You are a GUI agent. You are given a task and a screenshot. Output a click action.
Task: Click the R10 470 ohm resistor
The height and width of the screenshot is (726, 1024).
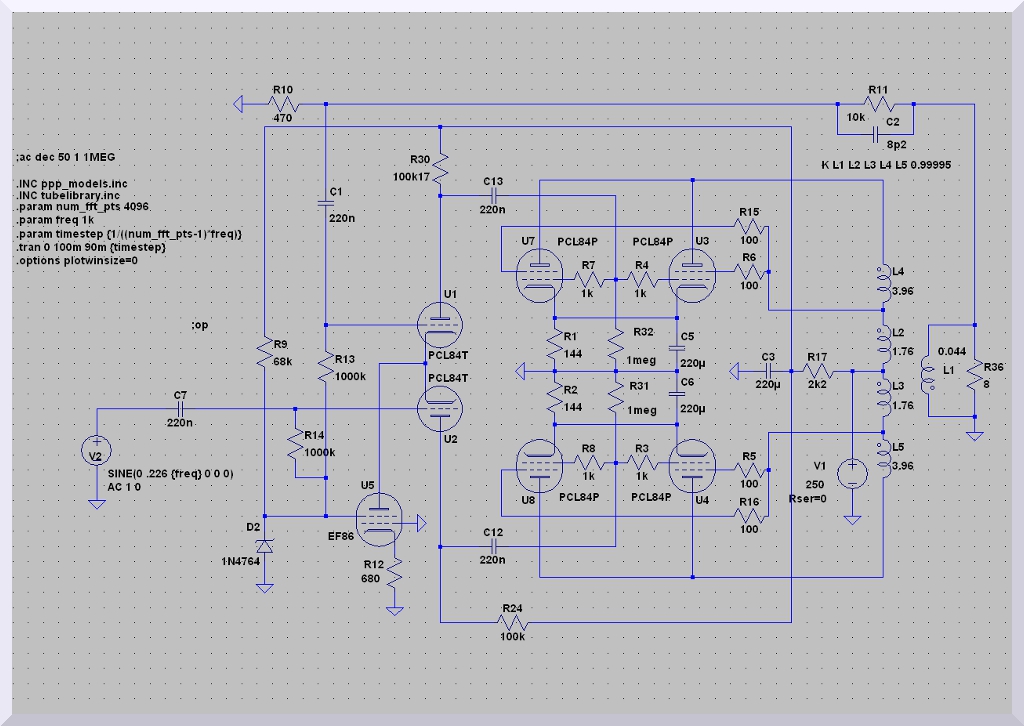(287, 103)
